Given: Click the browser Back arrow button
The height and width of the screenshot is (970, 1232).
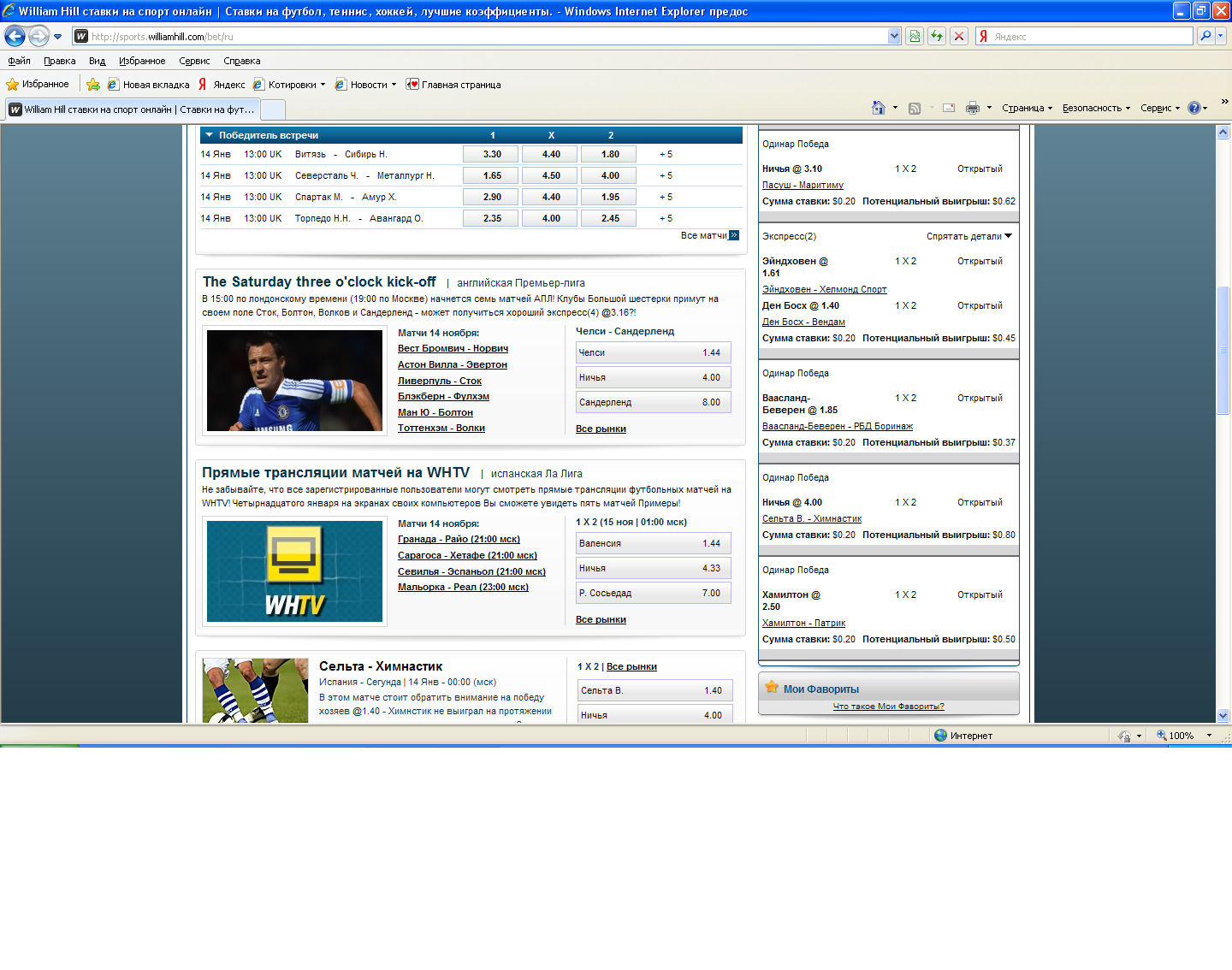Looking at the screenshot, I should point(15,36).
